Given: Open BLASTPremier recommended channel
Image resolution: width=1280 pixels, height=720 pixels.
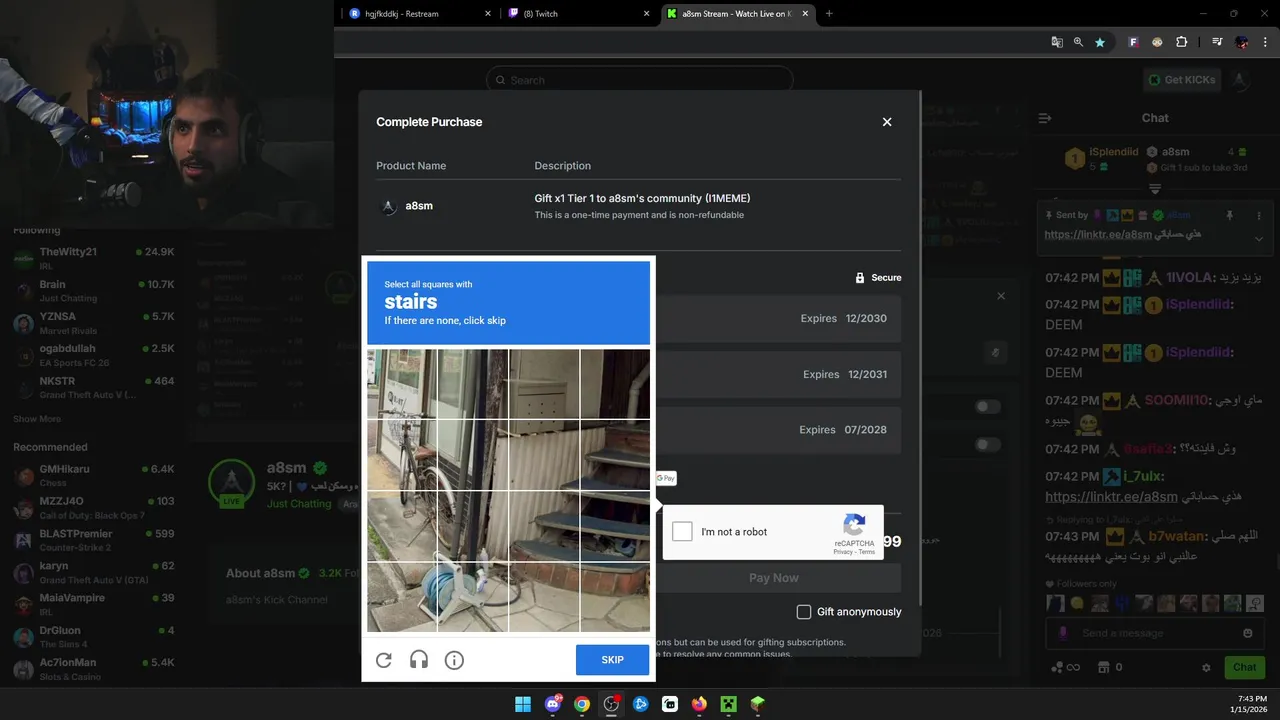Looking at the screenshot, I should tap(94, 540).
